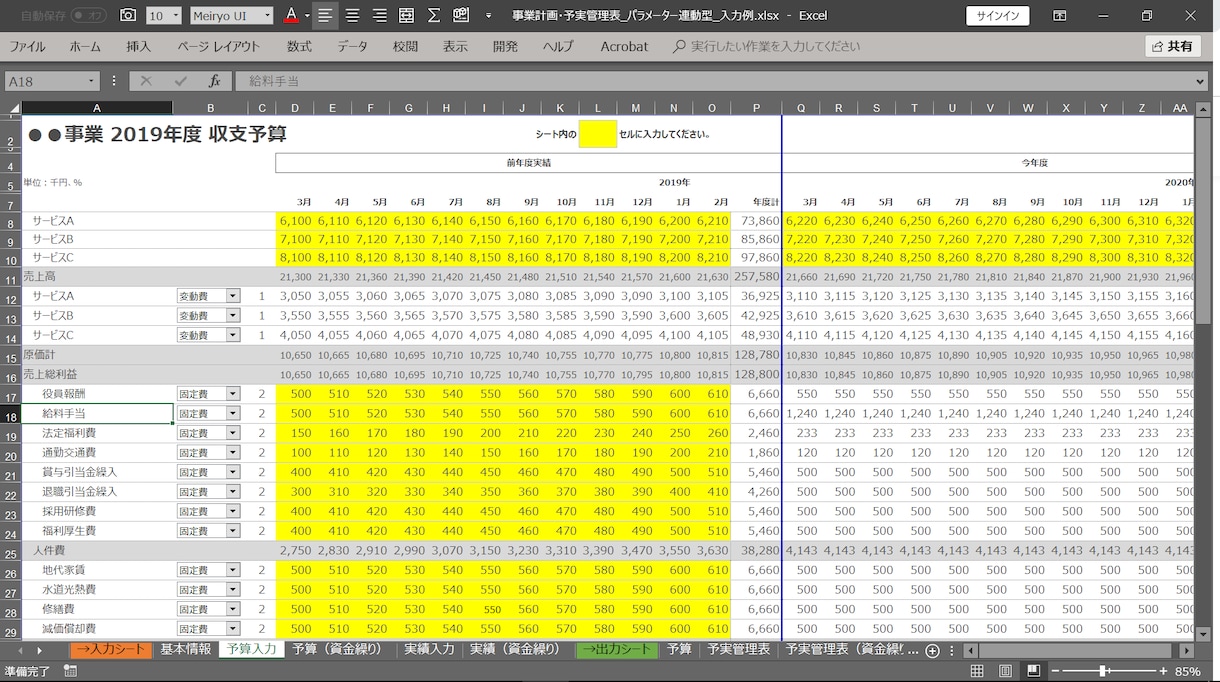Open the 変動費 dropdown in the row 12 サービスA row
This screenshot has width=1220, height=682.
(233, 296)
